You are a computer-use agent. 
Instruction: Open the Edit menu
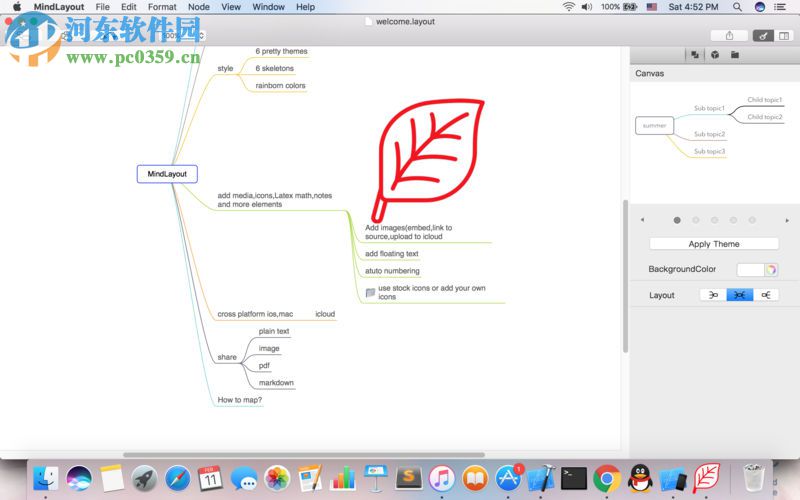tap(129, 7)
